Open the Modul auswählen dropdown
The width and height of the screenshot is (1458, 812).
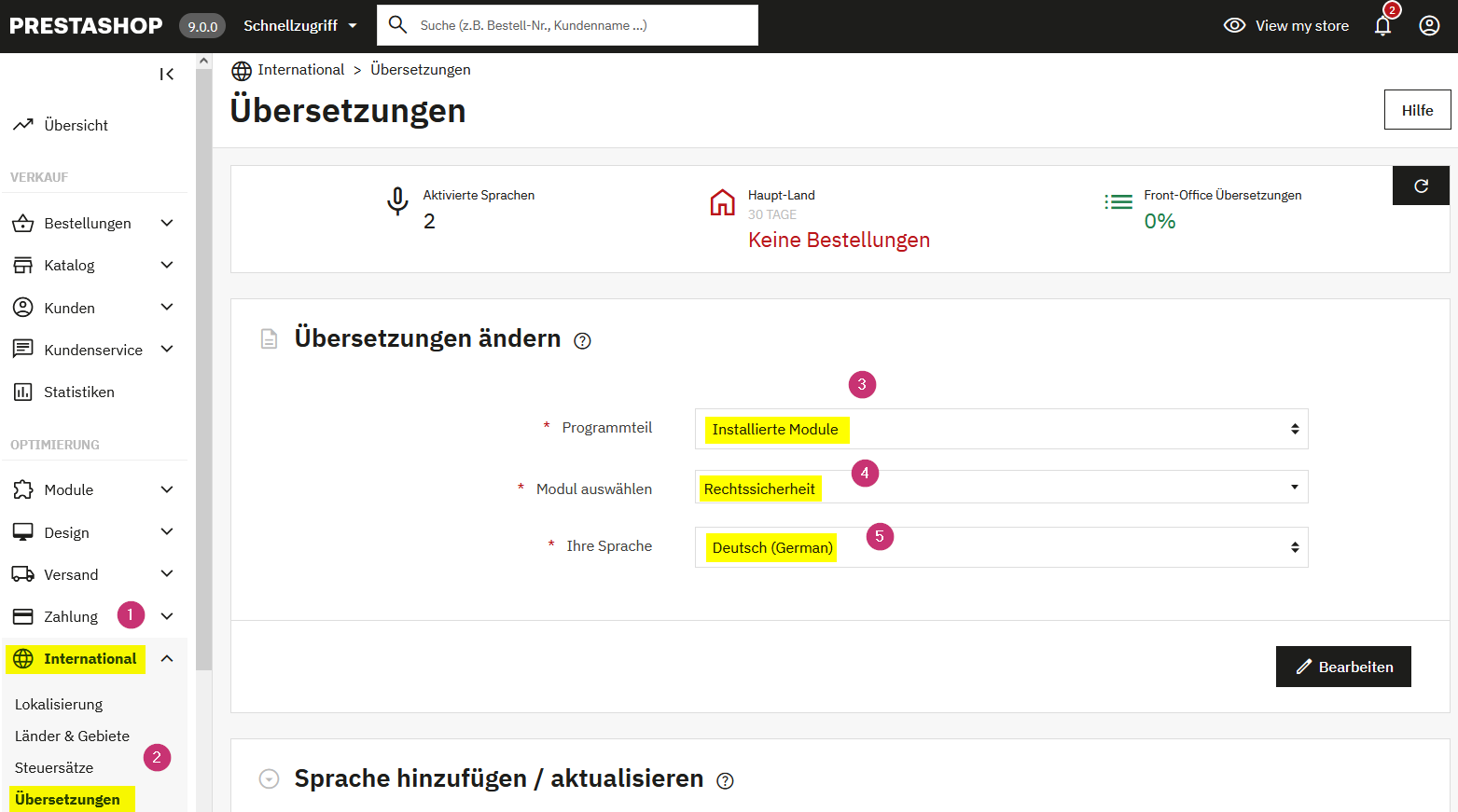click(x=1001, y=488)
